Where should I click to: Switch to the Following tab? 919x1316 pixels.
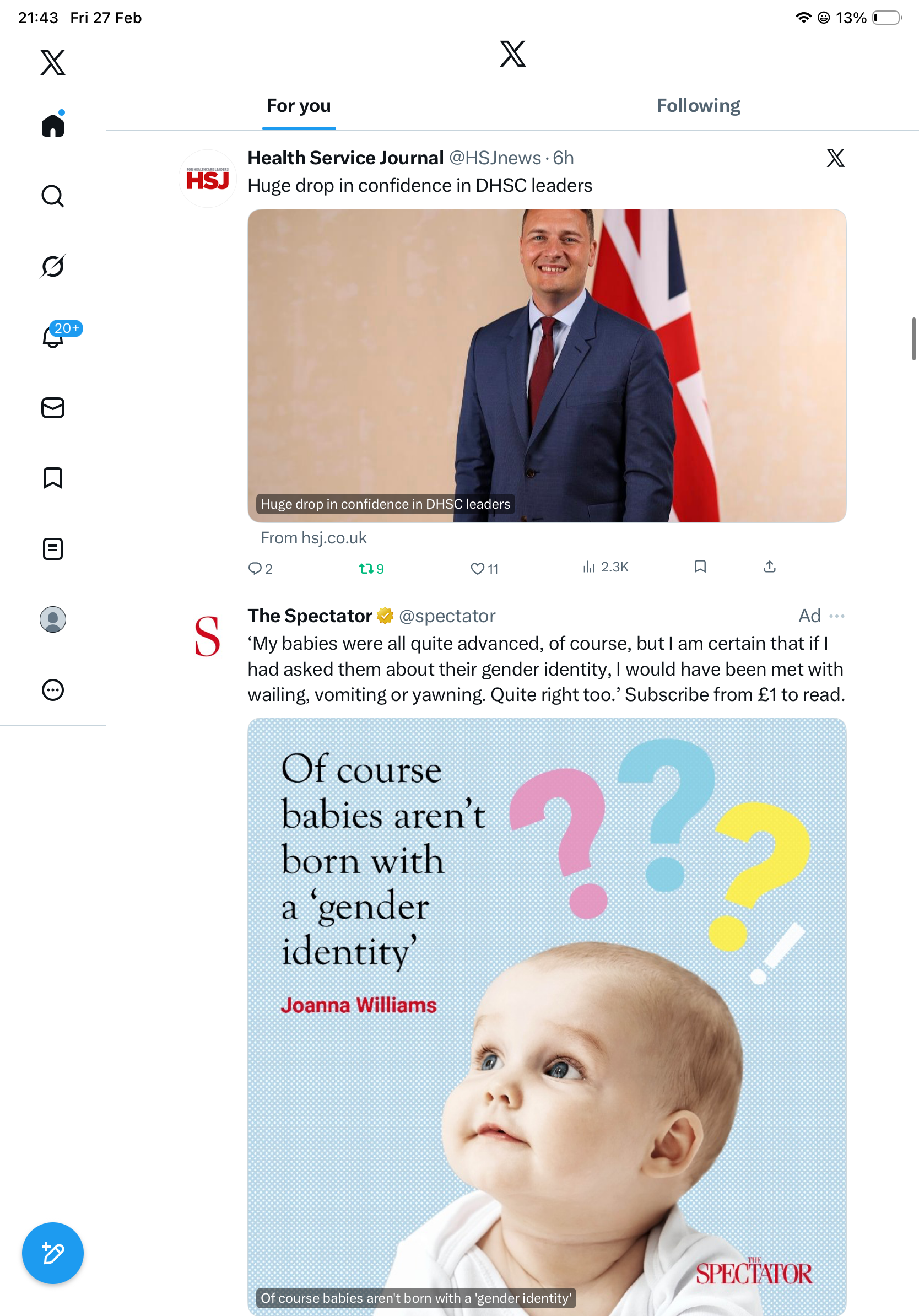698,105
